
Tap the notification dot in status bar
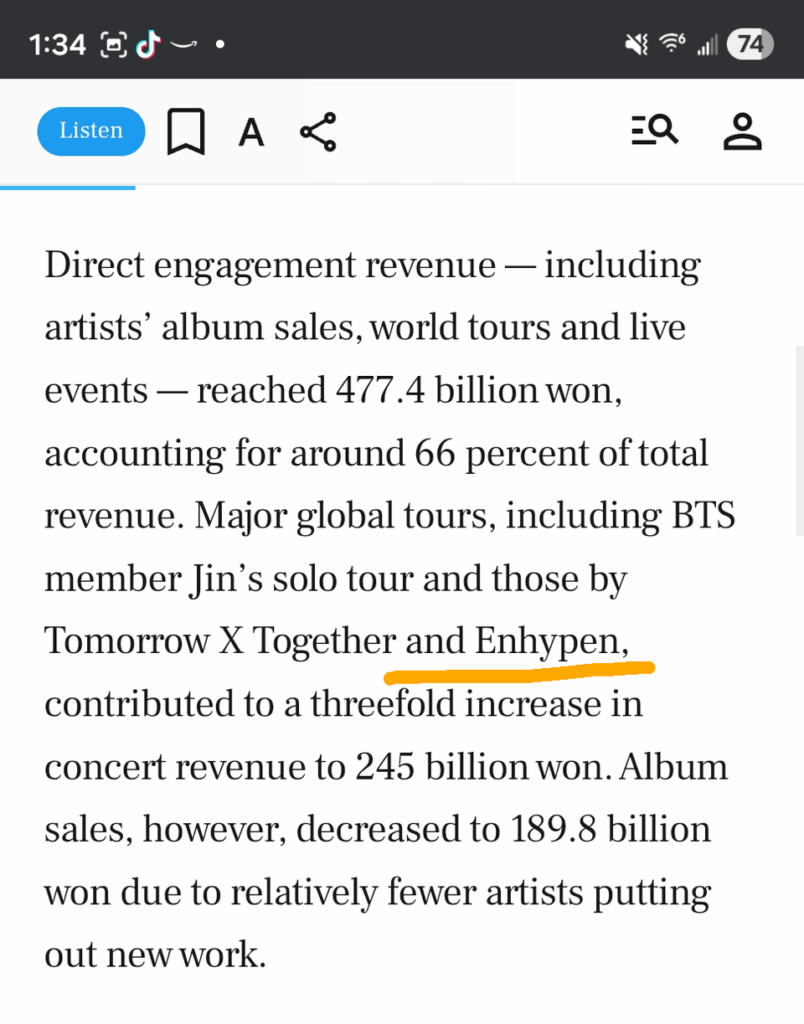click(220, 45)
